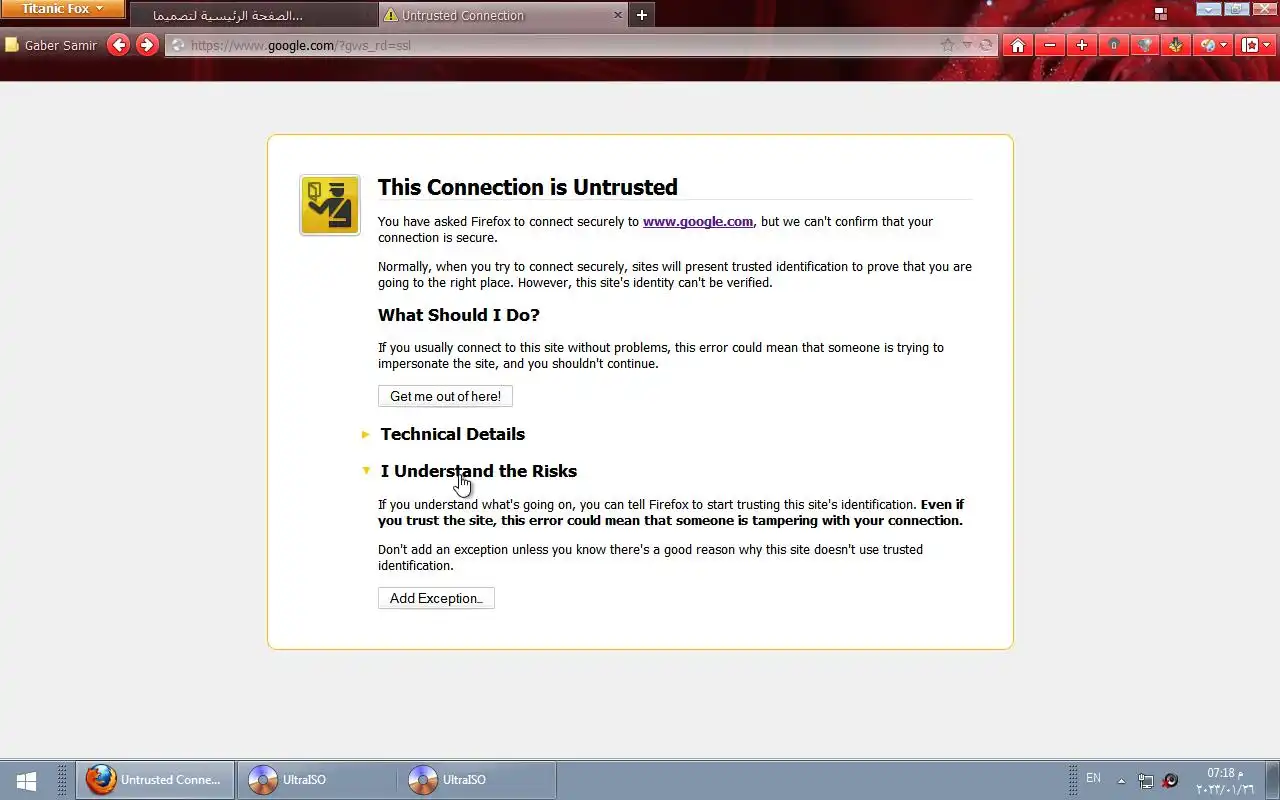The width and height of the screenshot is (1280, 800).
Task: Expand the palette button dropdown arrow
Action: point(1224,45)
